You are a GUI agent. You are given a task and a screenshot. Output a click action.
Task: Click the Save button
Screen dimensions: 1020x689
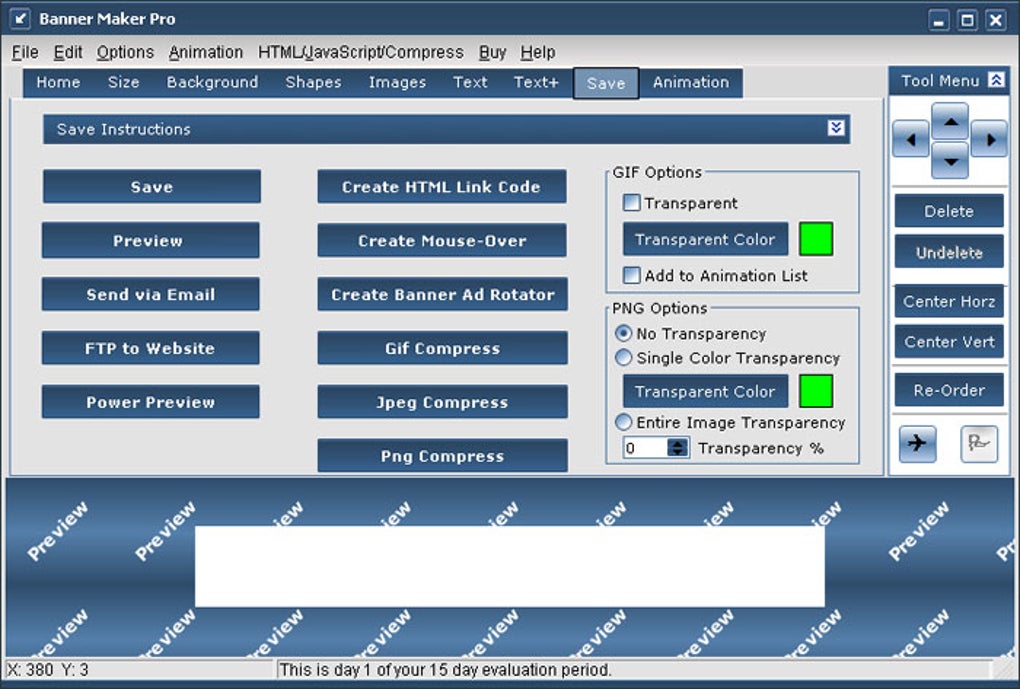(152, 187)
